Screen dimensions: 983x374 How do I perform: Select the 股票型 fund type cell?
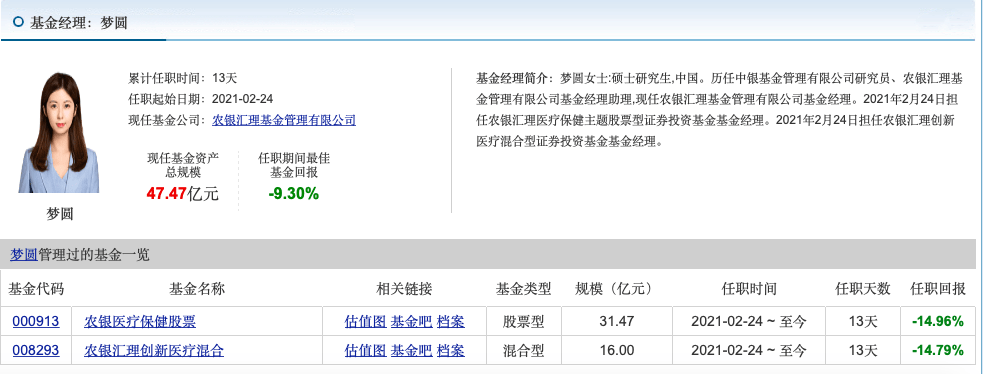point(523,321)
